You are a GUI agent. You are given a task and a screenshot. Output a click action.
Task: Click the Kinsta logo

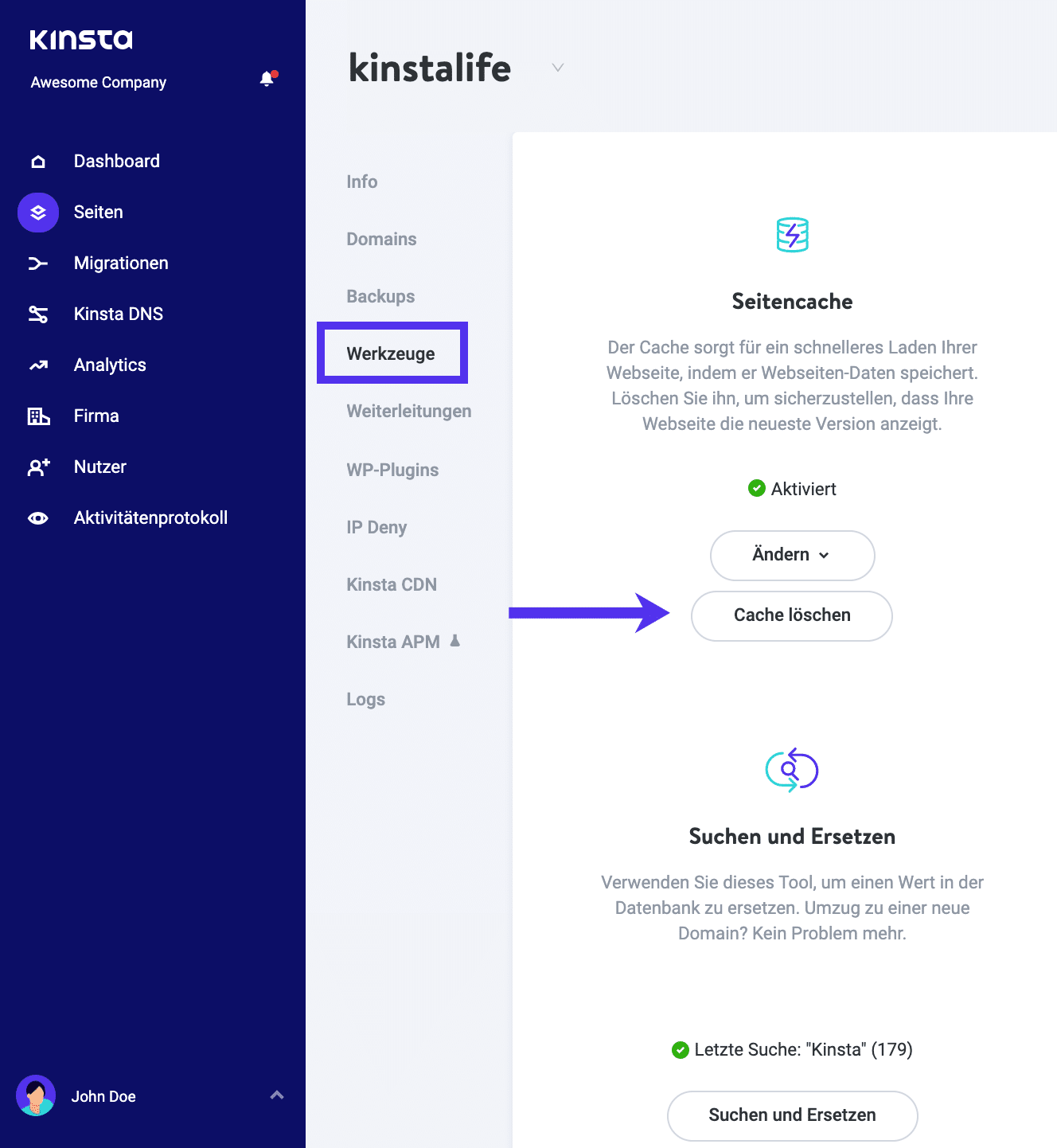pyautogui.click(x=80, y=38)
